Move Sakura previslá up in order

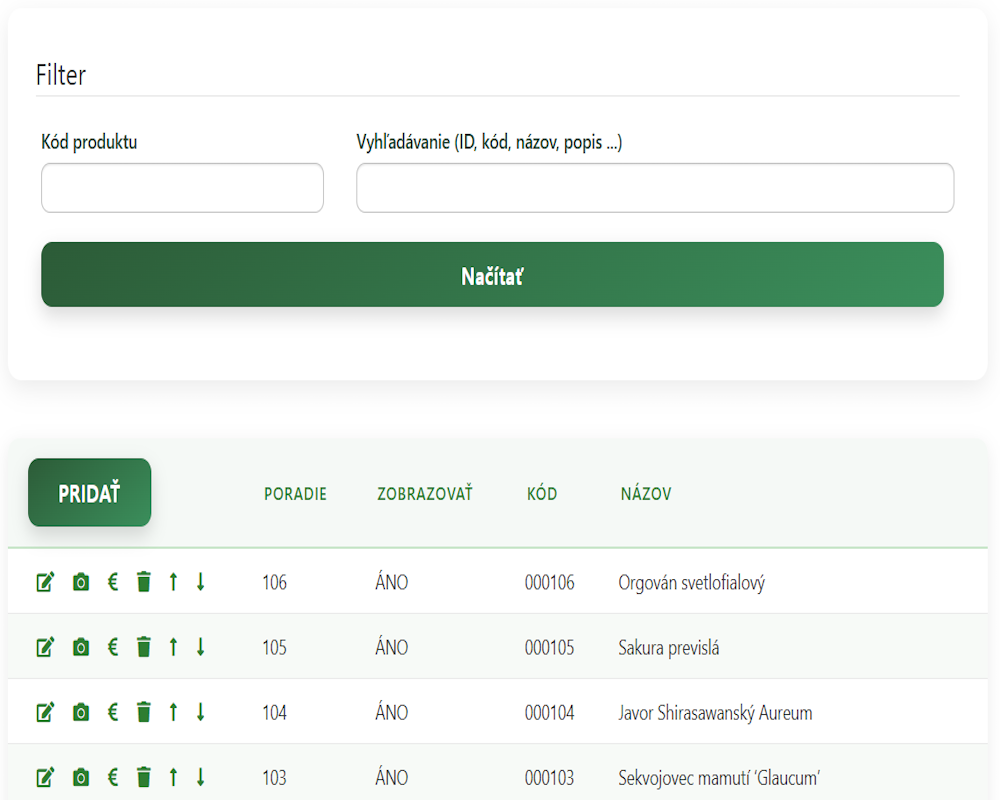173,647
